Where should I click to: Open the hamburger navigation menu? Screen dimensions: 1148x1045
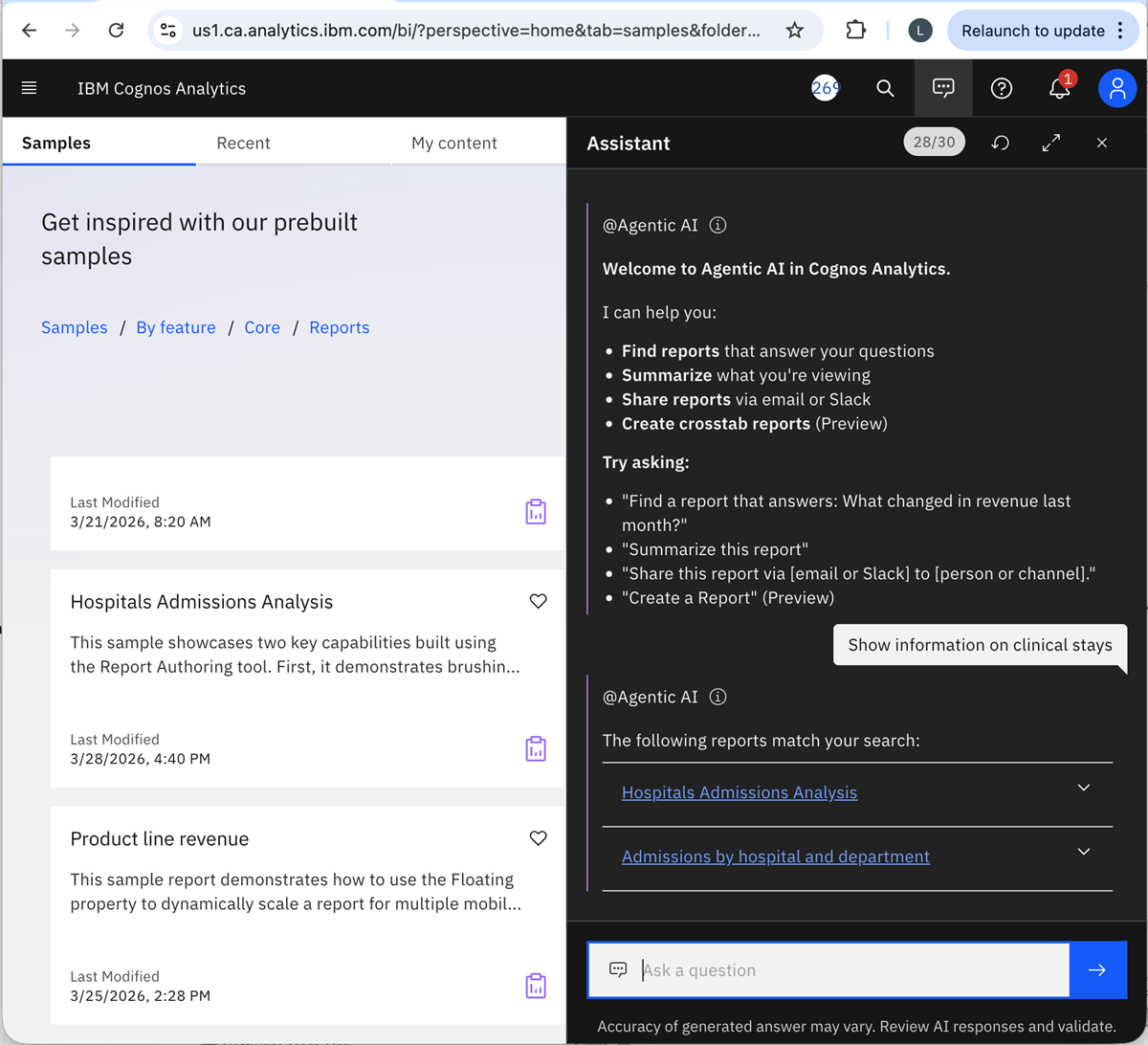tap(29, 88)
